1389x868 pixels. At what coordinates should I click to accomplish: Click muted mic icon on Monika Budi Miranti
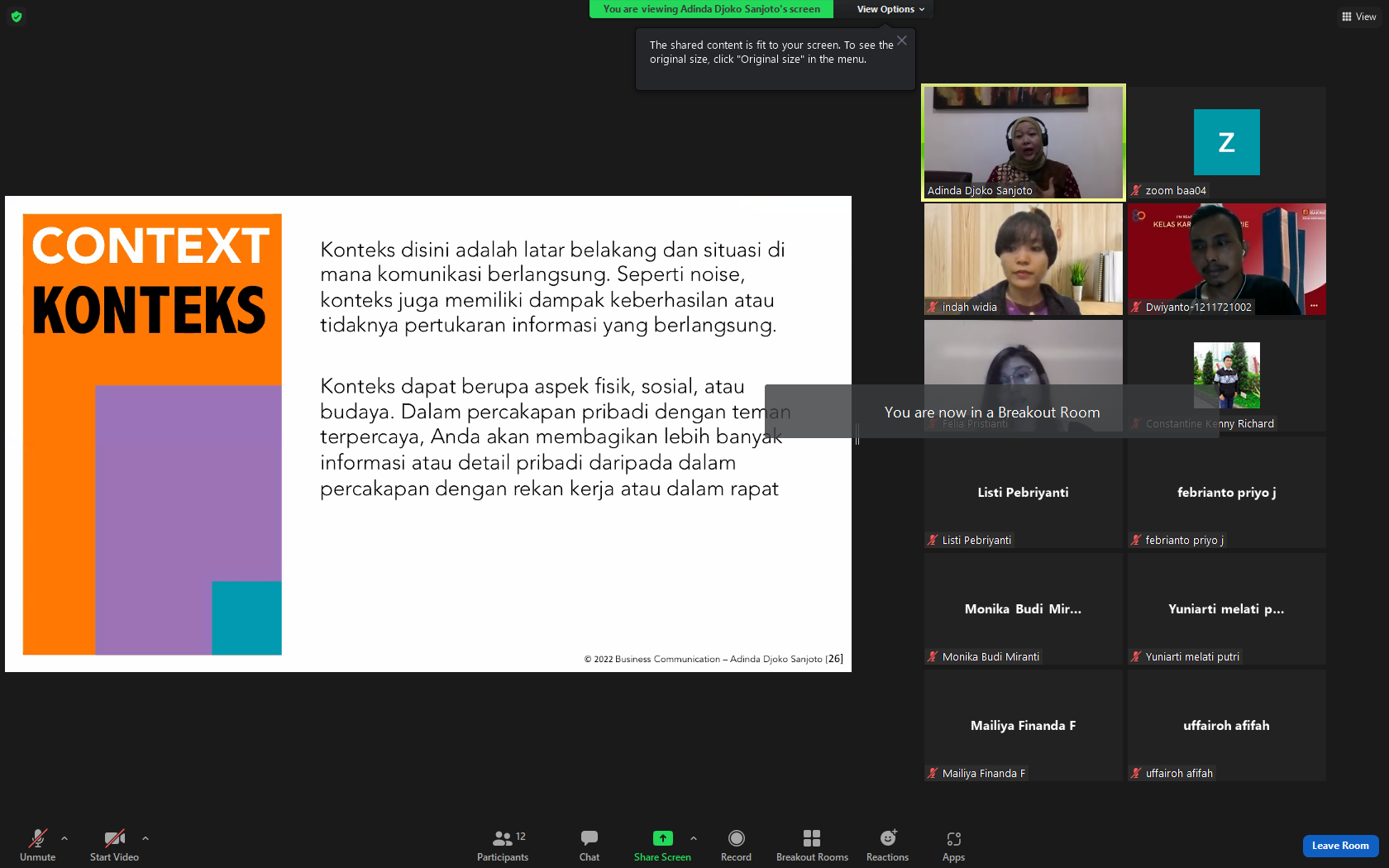(933, 657)
